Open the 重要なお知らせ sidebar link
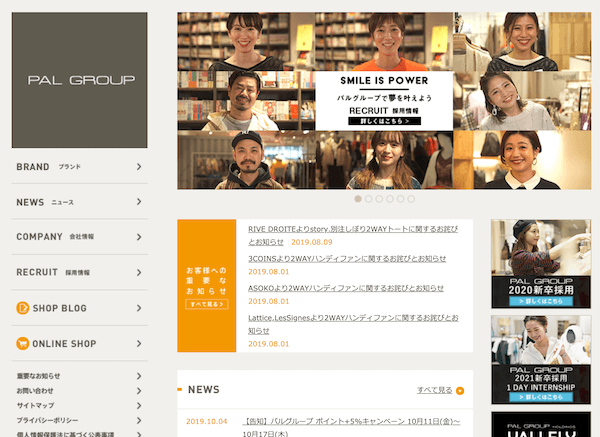 38,376
